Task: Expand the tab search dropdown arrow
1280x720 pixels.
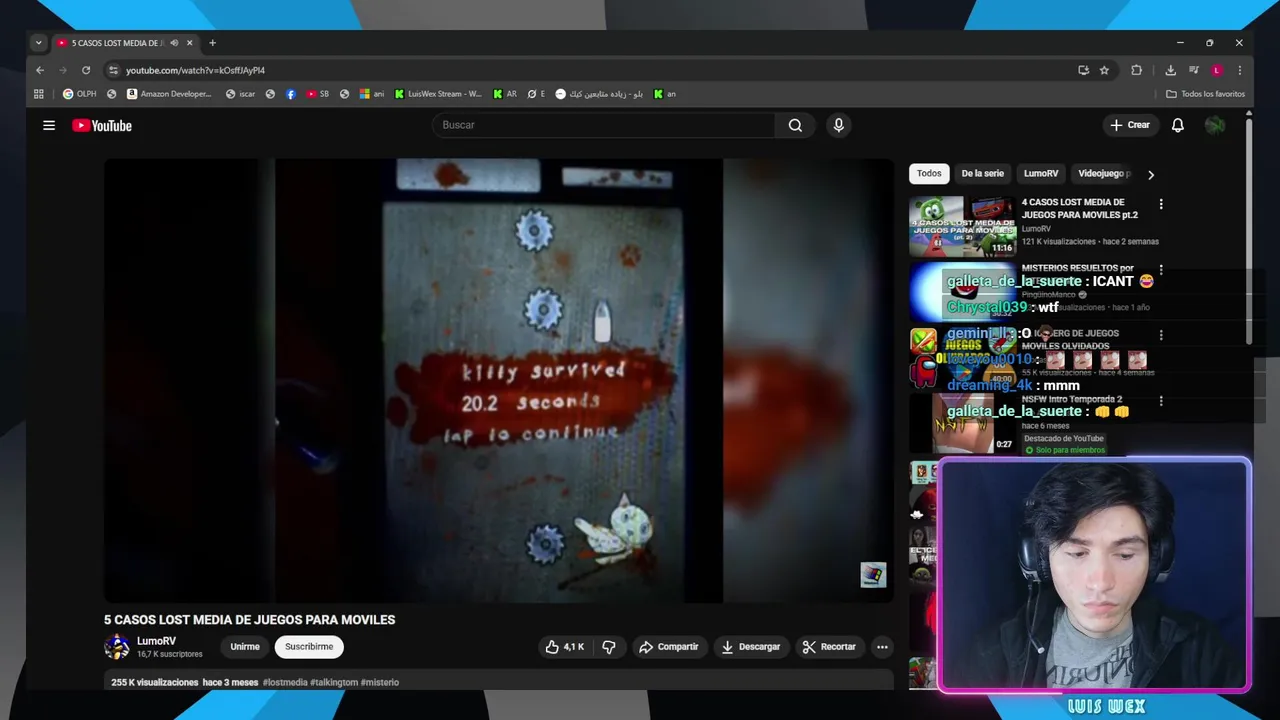Action: [x=38, y=43]
